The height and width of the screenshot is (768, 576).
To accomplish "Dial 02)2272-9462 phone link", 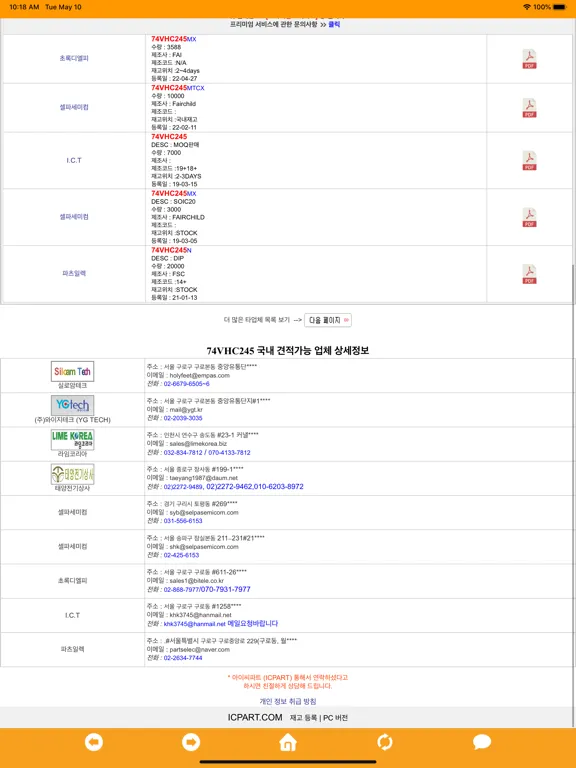I will (x=229, y=486).
